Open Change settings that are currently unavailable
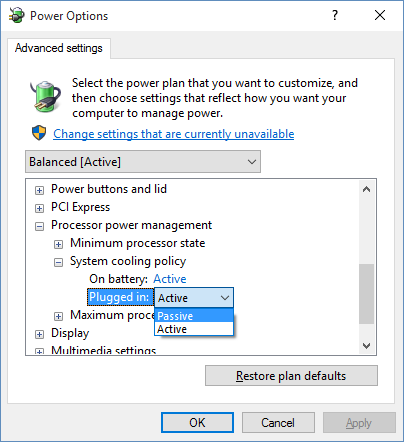 tap(174, 134)
